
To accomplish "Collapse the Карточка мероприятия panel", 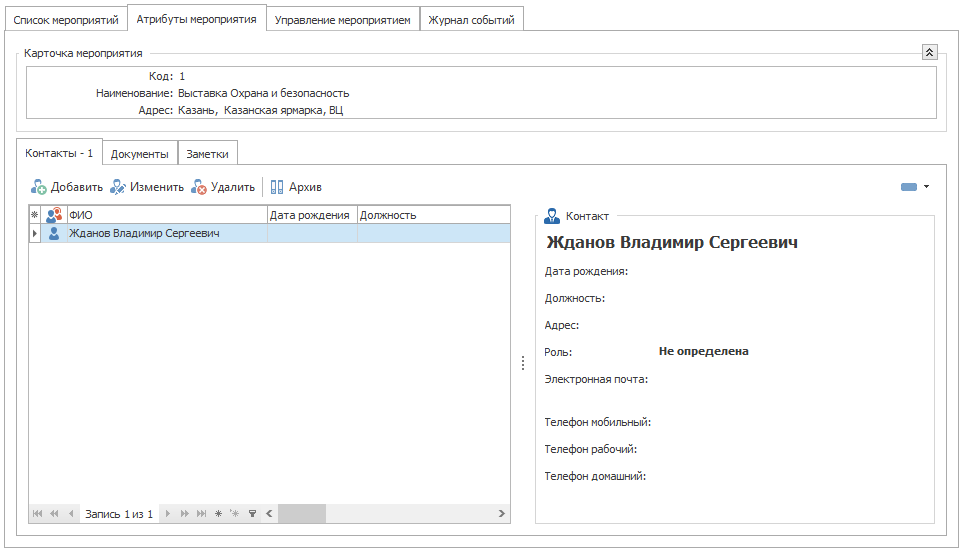I will pos(929,52).
